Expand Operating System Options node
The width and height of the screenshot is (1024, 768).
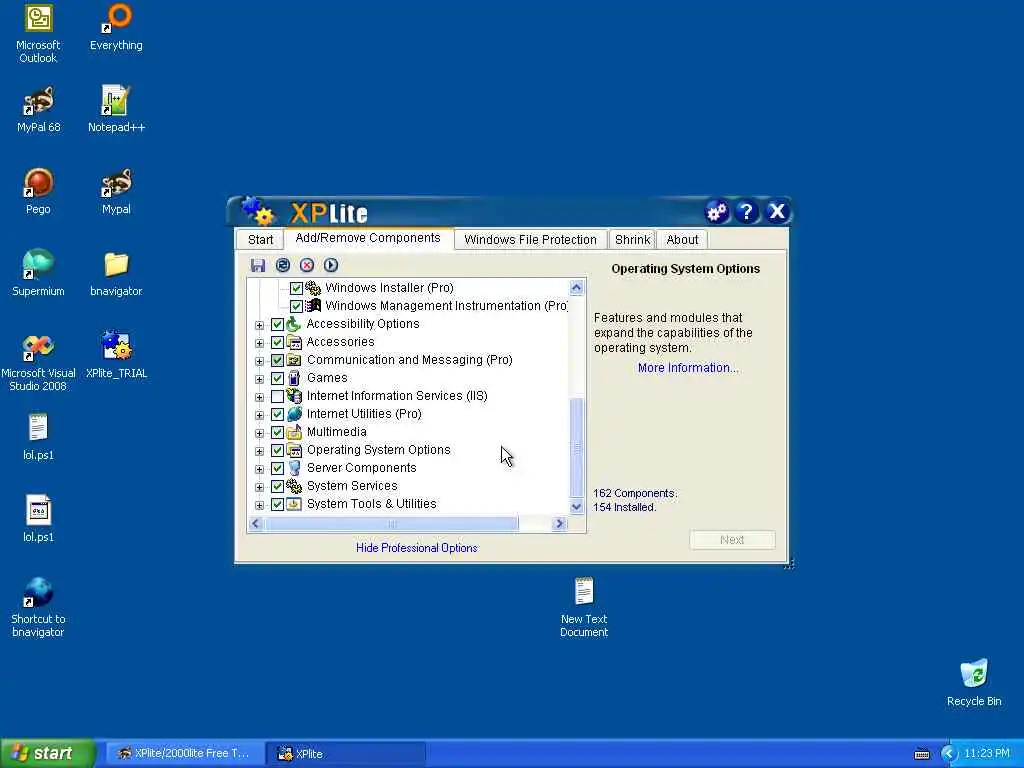[259, 451]
